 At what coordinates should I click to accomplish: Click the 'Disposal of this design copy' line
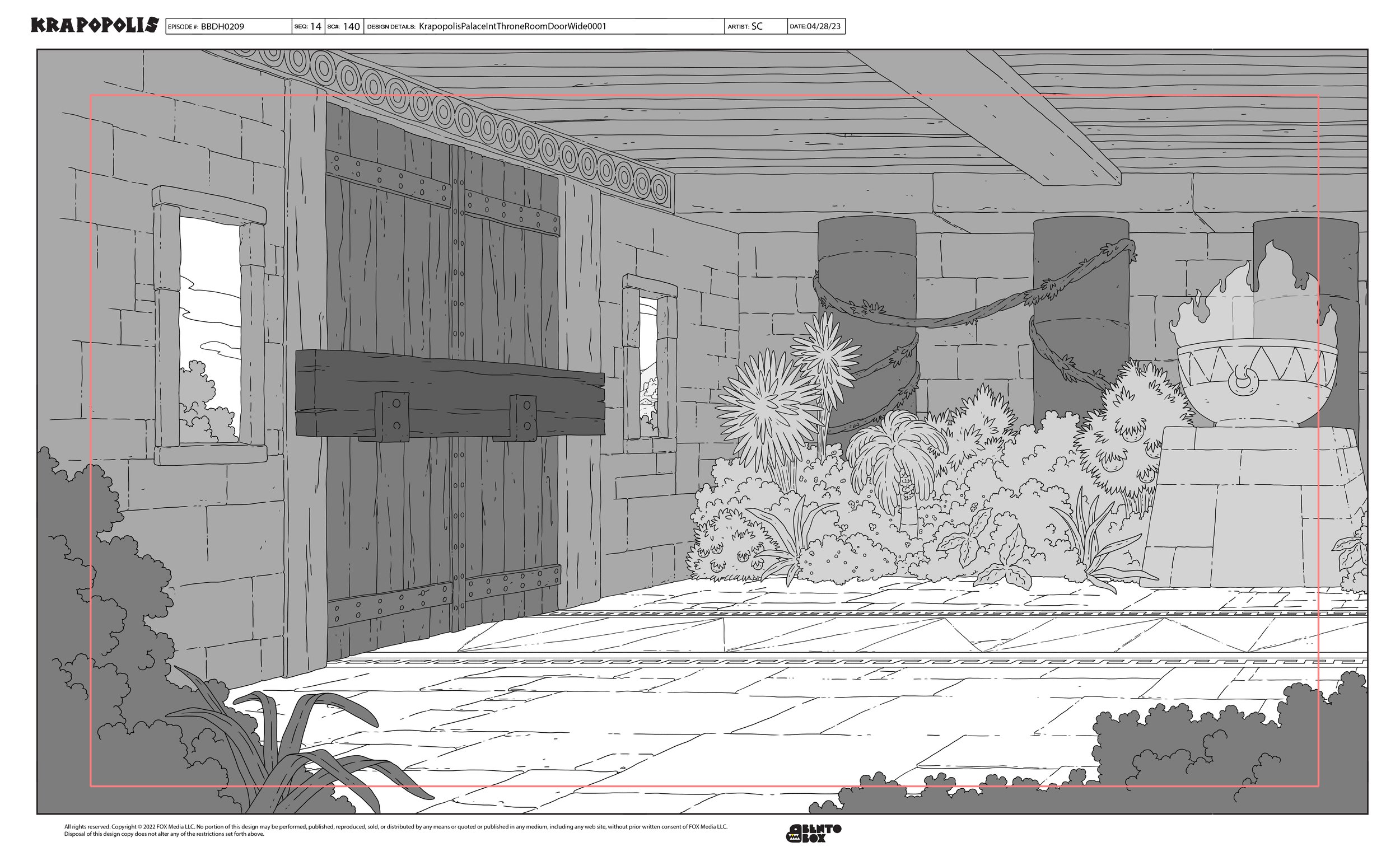click(164, 834)
